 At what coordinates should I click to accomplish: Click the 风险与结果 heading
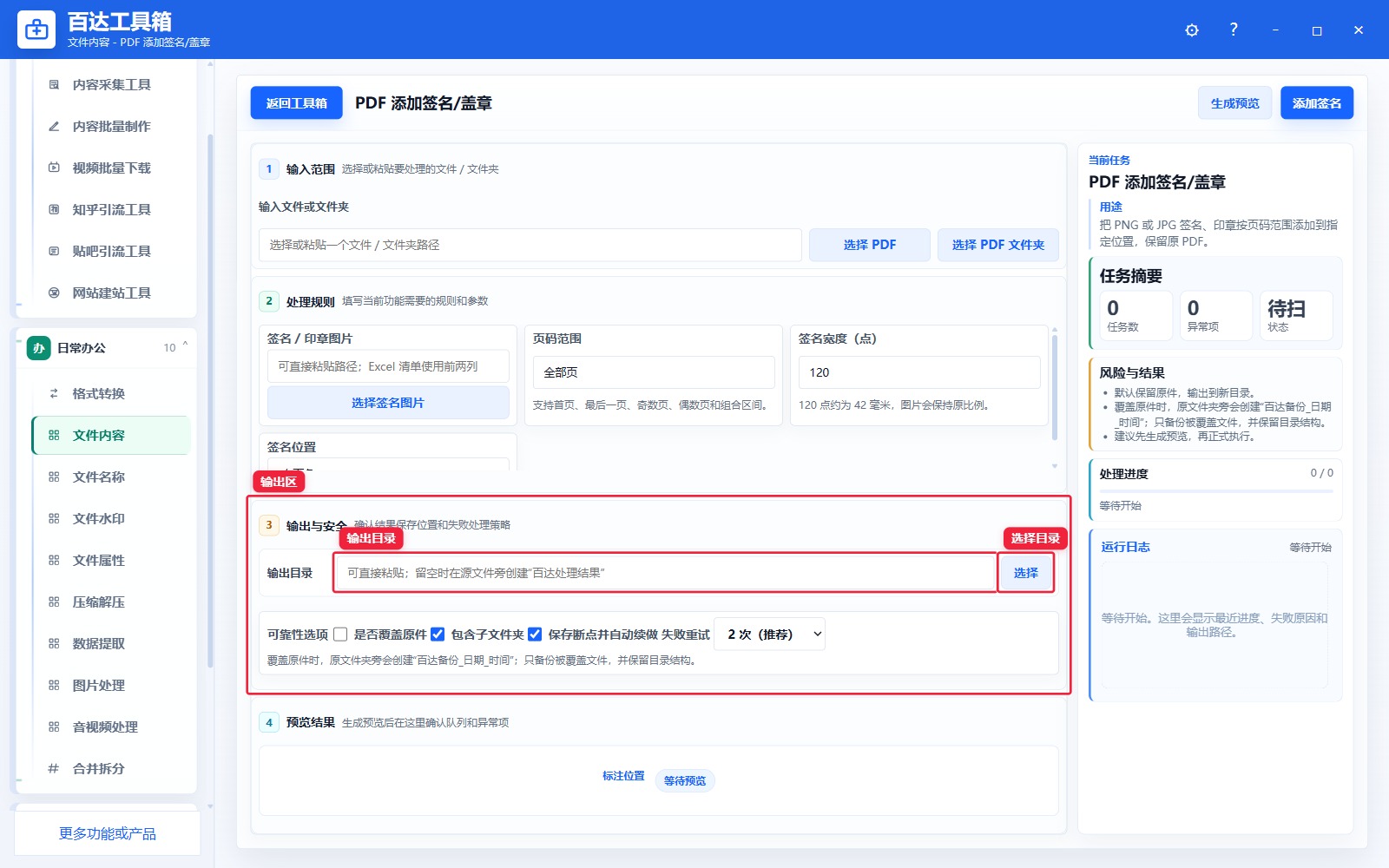click(1132, 373)
